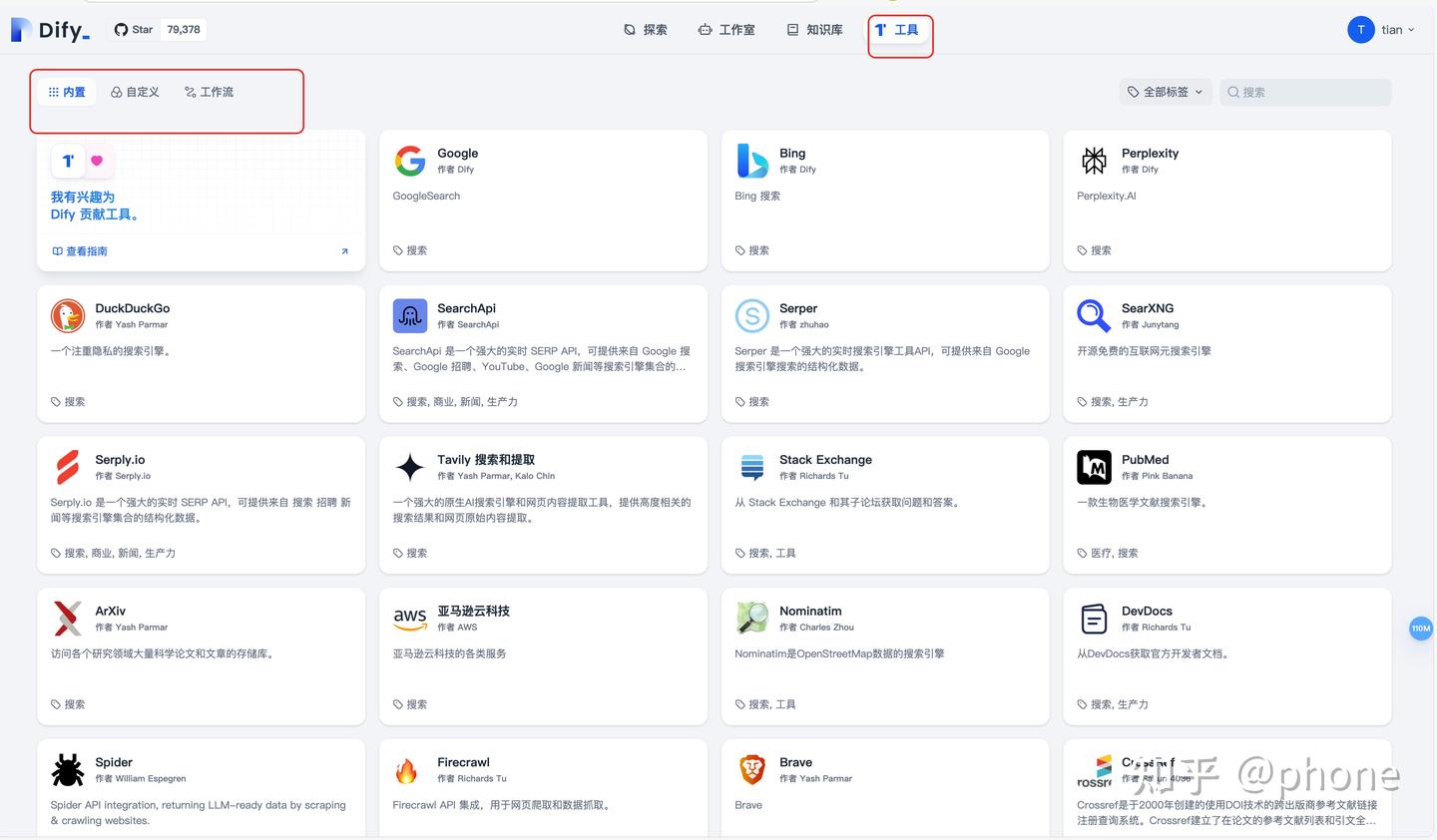
Task: Open the 全部标签 filter dropdown
Action: [x=1164, y=91]
